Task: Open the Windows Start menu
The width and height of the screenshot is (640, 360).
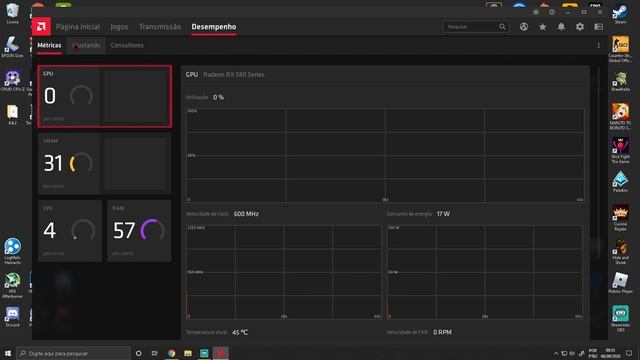Action: 8,353
